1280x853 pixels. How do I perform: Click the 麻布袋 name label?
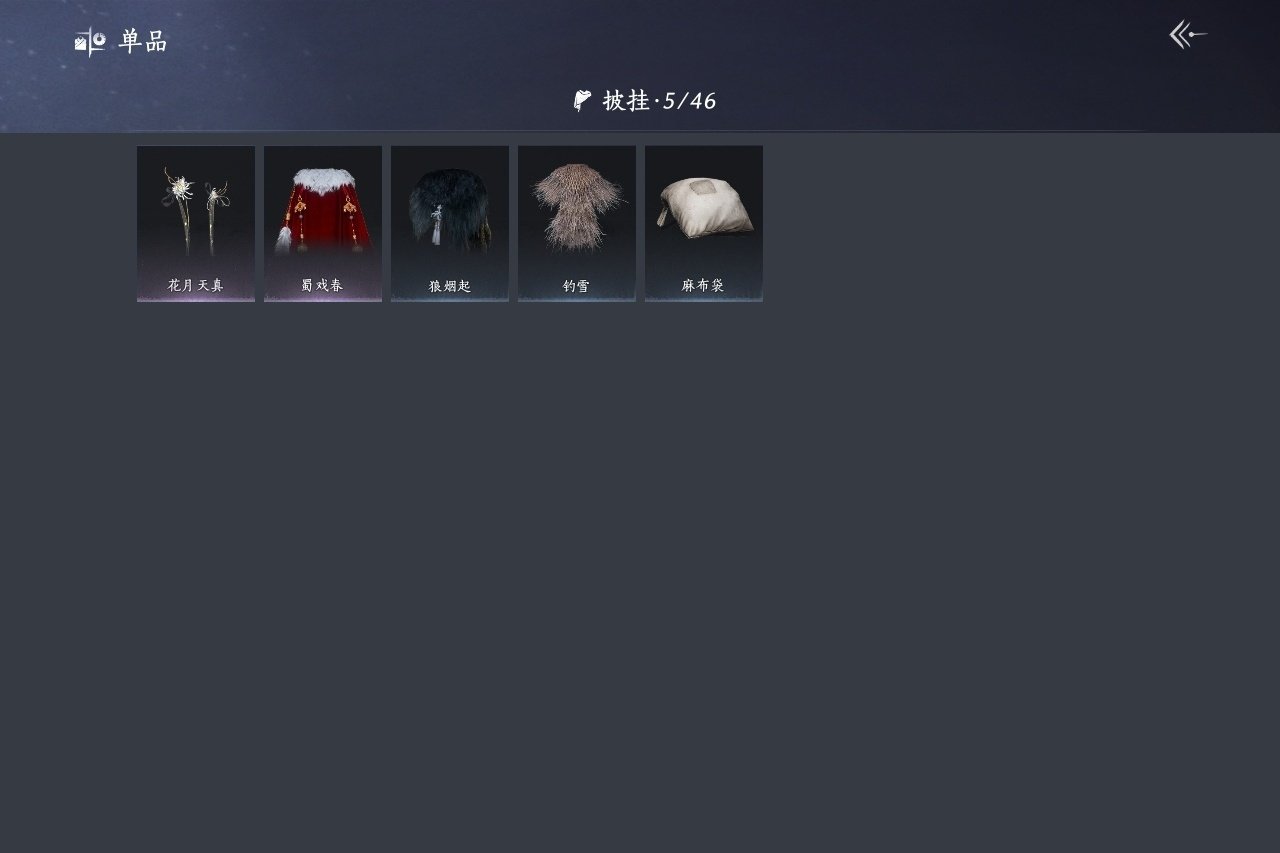tap(704, 286)
